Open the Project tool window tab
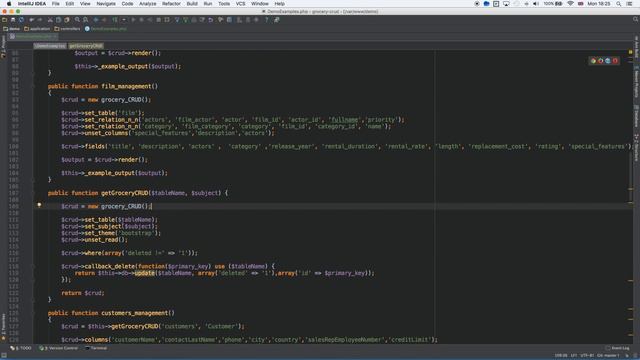The image size is (640, 360). click(3, 46)
